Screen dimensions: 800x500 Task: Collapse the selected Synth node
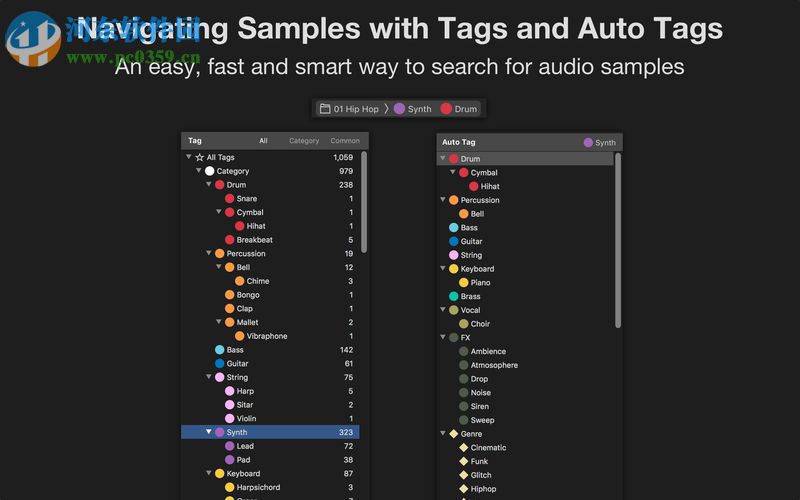(x=209, y=432)
